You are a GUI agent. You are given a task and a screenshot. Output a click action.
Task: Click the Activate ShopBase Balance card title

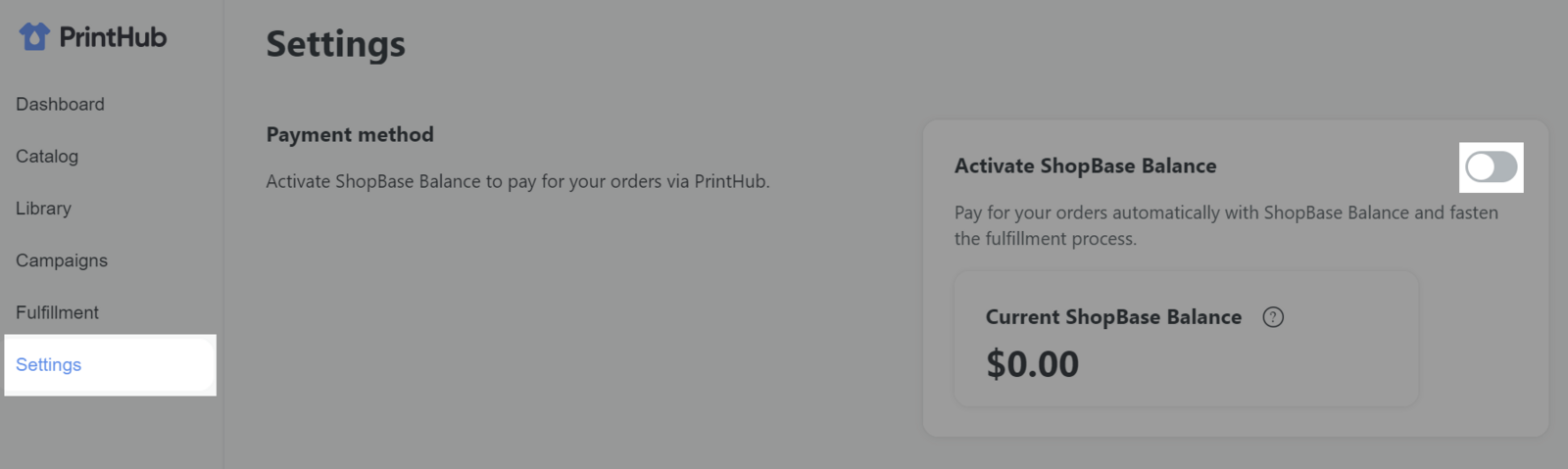pyautogui.click(x=1086, y=166)
